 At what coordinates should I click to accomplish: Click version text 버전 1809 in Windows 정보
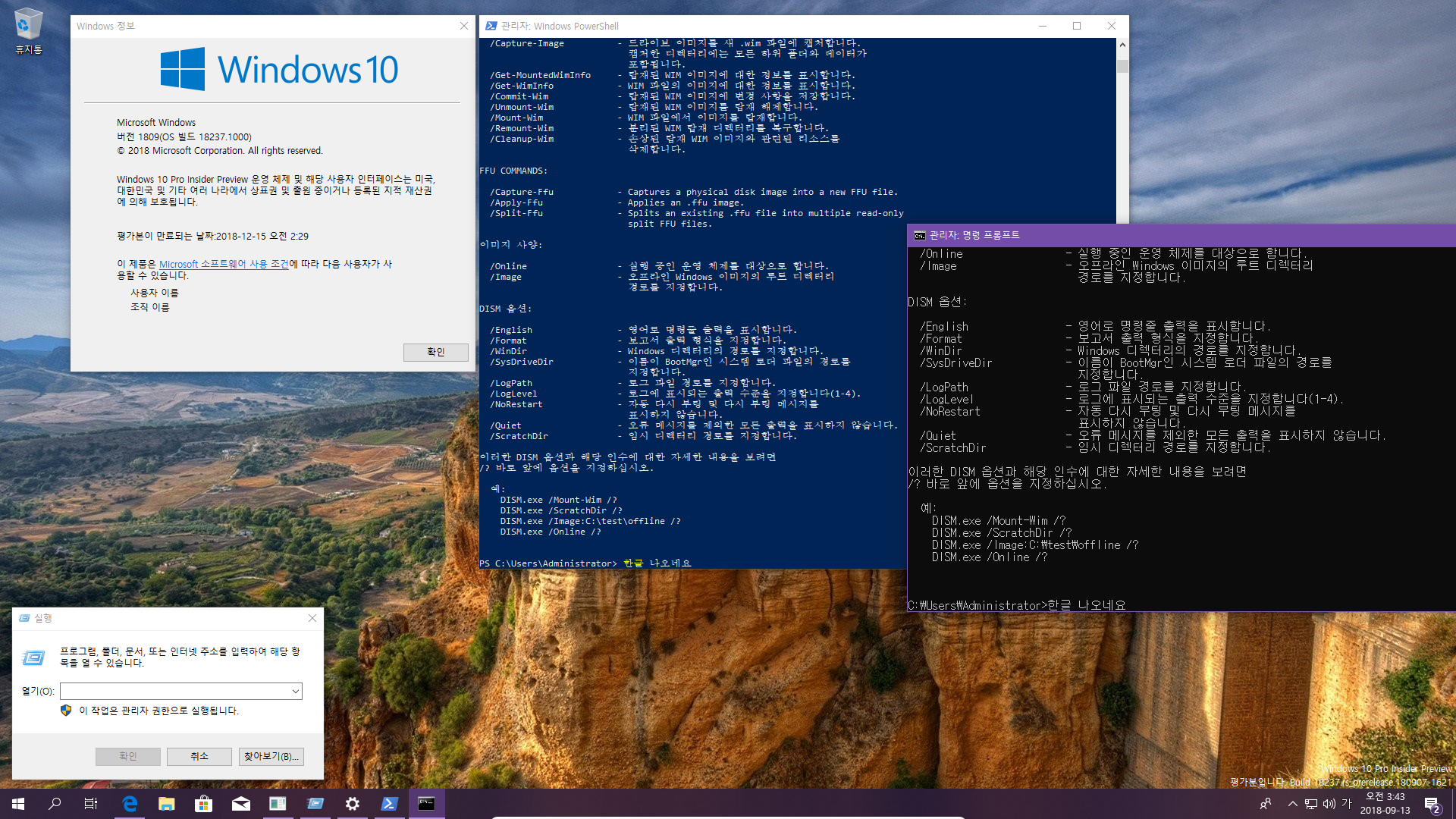184,136
